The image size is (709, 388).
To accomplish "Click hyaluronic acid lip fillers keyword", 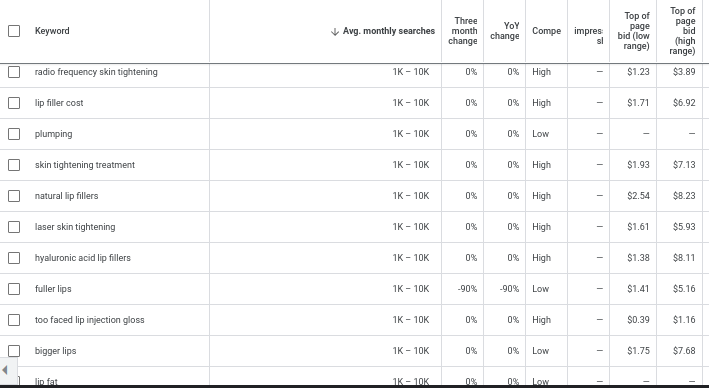I will point(83,258).
